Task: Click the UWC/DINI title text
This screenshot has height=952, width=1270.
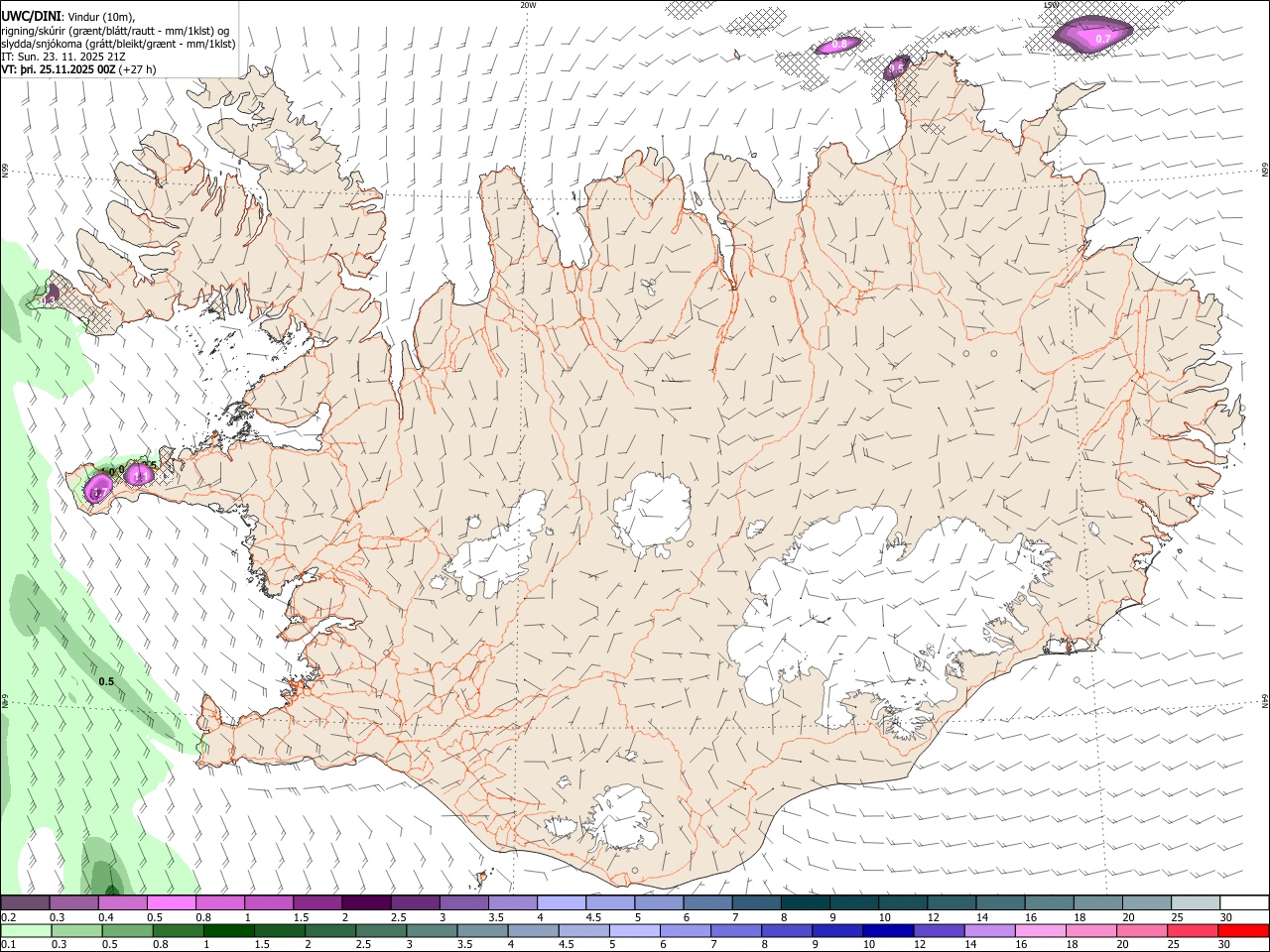Action: (32, 16)
